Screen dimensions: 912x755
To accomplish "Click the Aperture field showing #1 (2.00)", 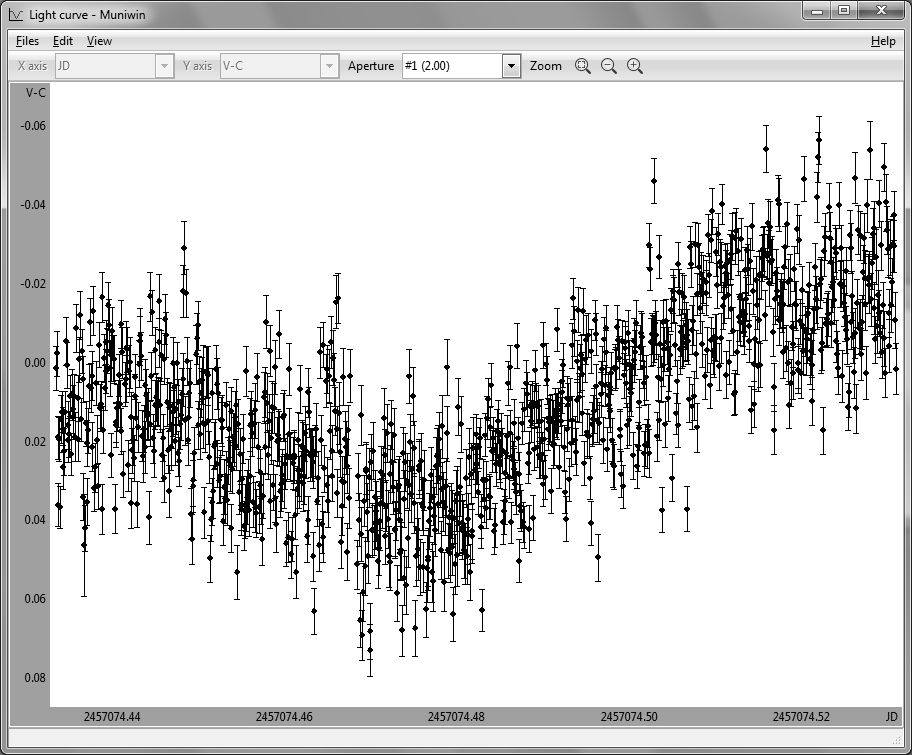I will coord(451,66).
